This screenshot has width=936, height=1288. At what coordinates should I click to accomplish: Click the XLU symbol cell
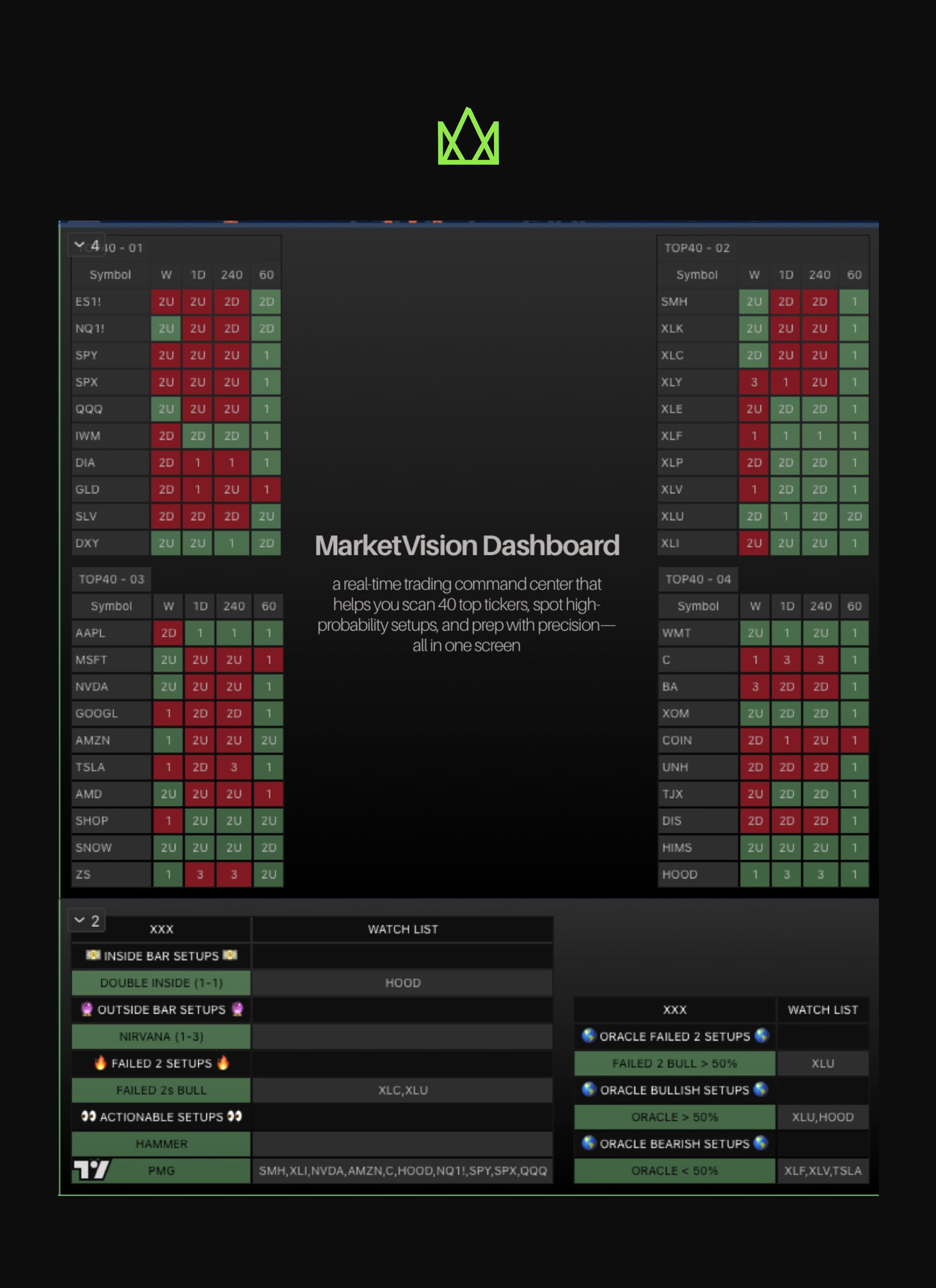pyautogui.click(x=697, y=516)
